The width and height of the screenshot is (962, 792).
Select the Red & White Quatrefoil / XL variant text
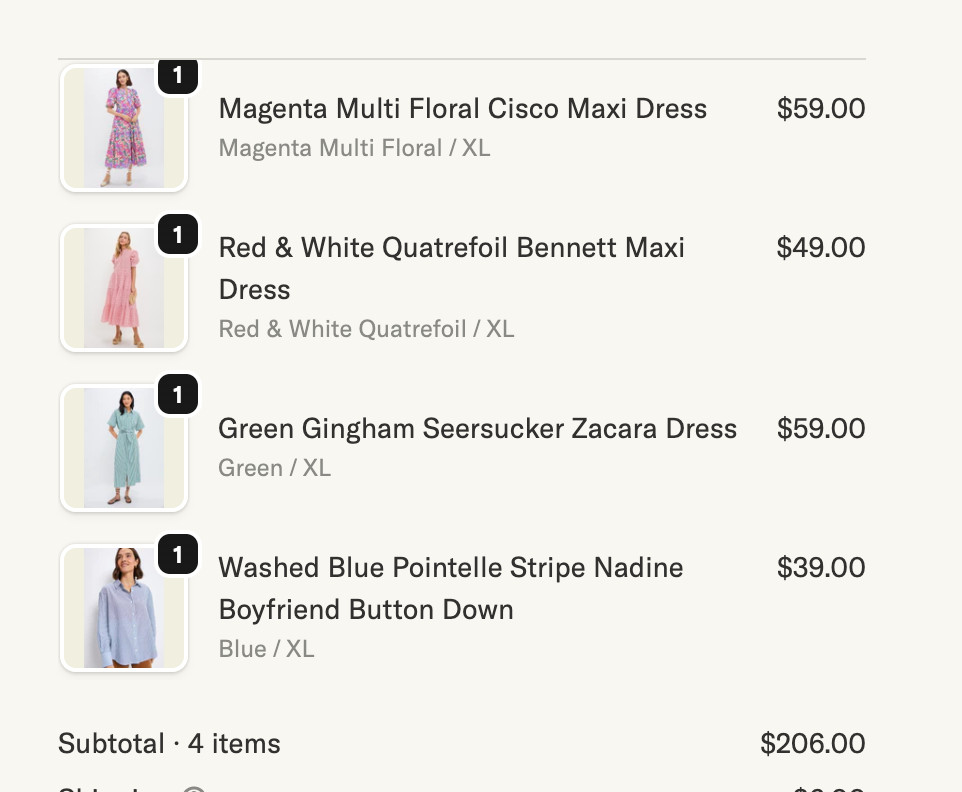point(366,328)
